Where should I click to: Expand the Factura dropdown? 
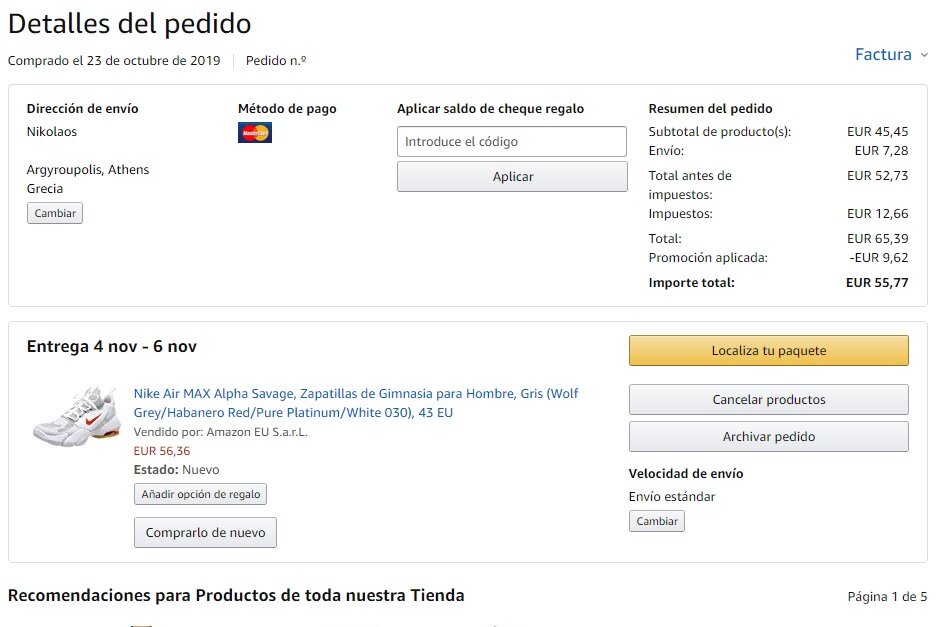tap(891, 55)
